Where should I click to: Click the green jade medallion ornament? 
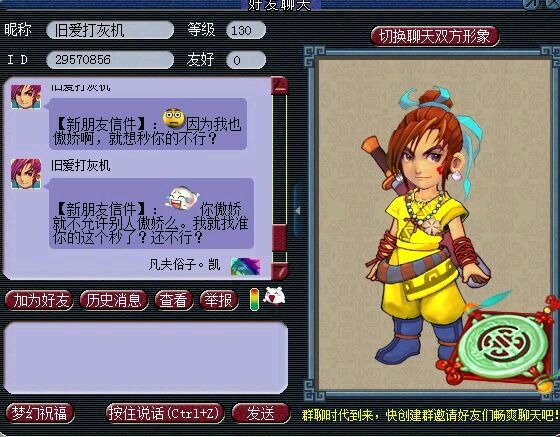(505, 346)
